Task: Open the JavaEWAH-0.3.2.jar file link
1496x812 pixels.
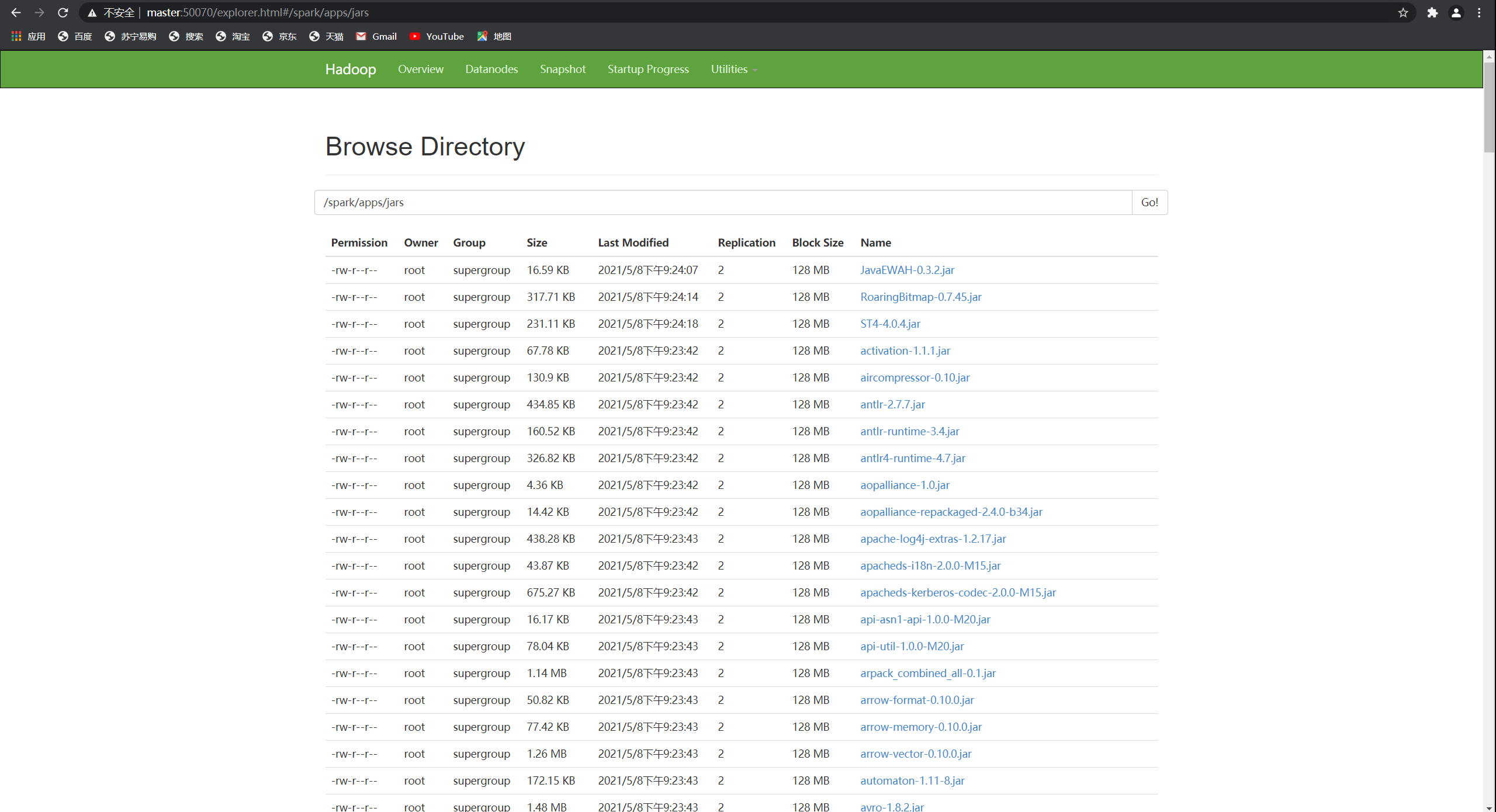Action: tap(907, 270)
